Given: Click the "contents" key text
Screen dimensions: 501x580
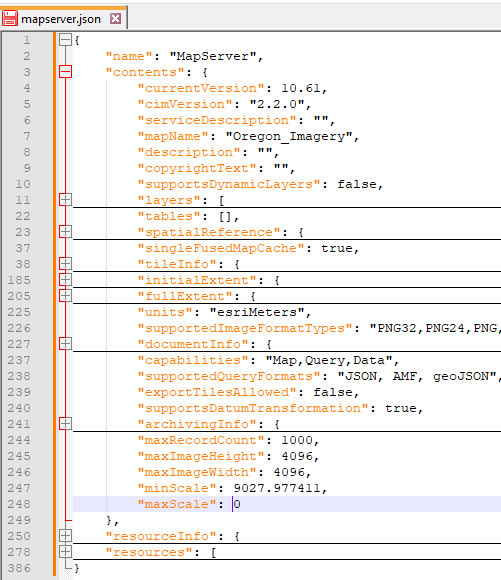Looking at the screenshot, I should click(145, 72).
